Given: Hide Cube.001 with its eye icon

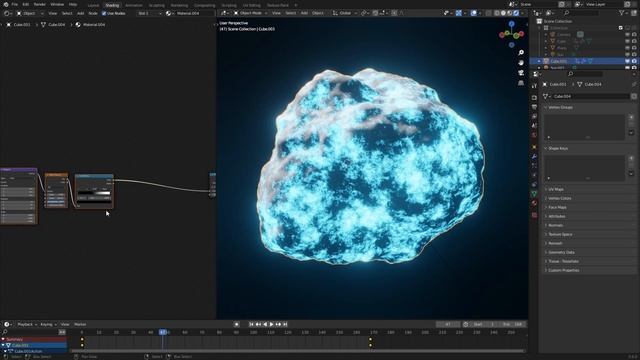Looking at the screenshot, I should (628, 61).
